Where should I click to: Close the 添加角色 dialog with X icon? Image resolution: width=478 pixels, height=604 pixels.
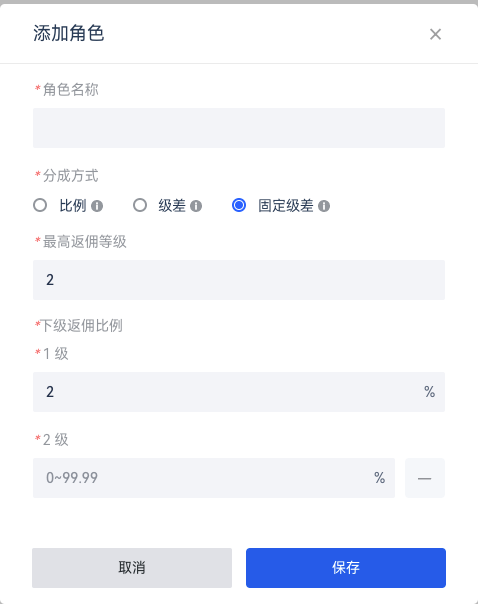point(435,34)
